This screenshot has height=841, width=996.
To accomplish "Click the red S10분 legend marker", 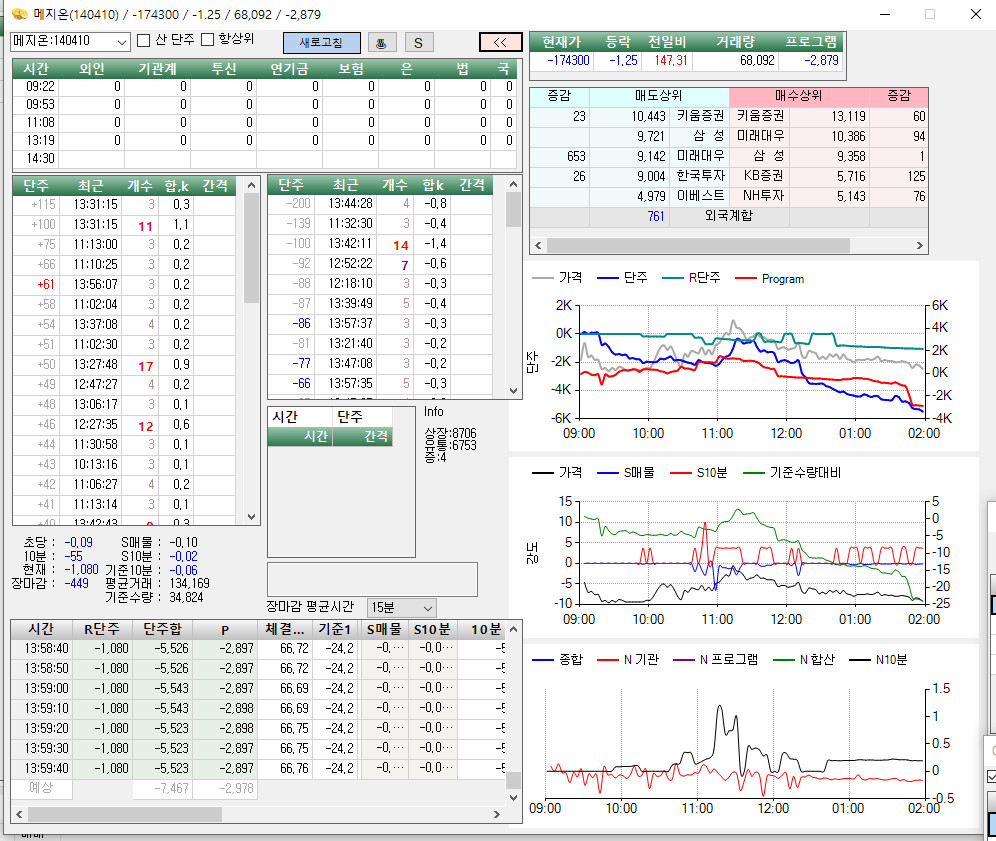I will [x=680, y=473].
